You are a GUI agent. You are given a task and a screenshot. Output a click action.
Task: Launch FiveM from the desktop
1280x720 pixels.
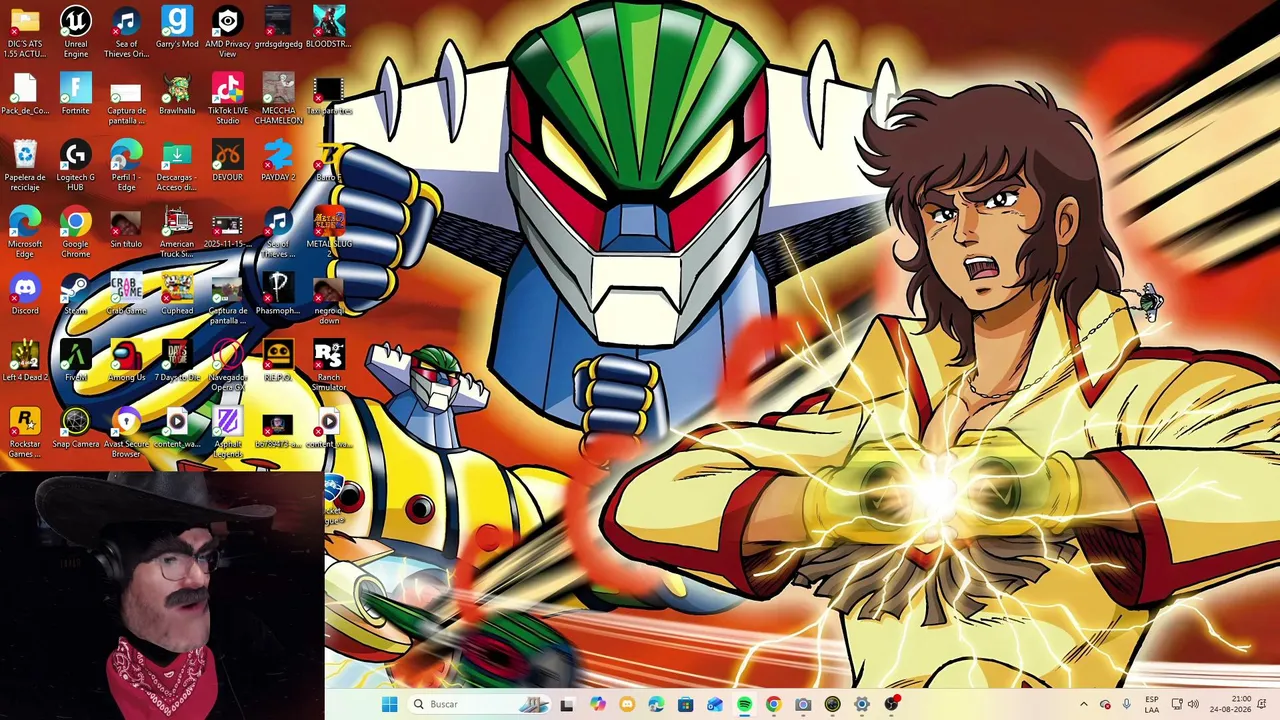pos(75,362)
